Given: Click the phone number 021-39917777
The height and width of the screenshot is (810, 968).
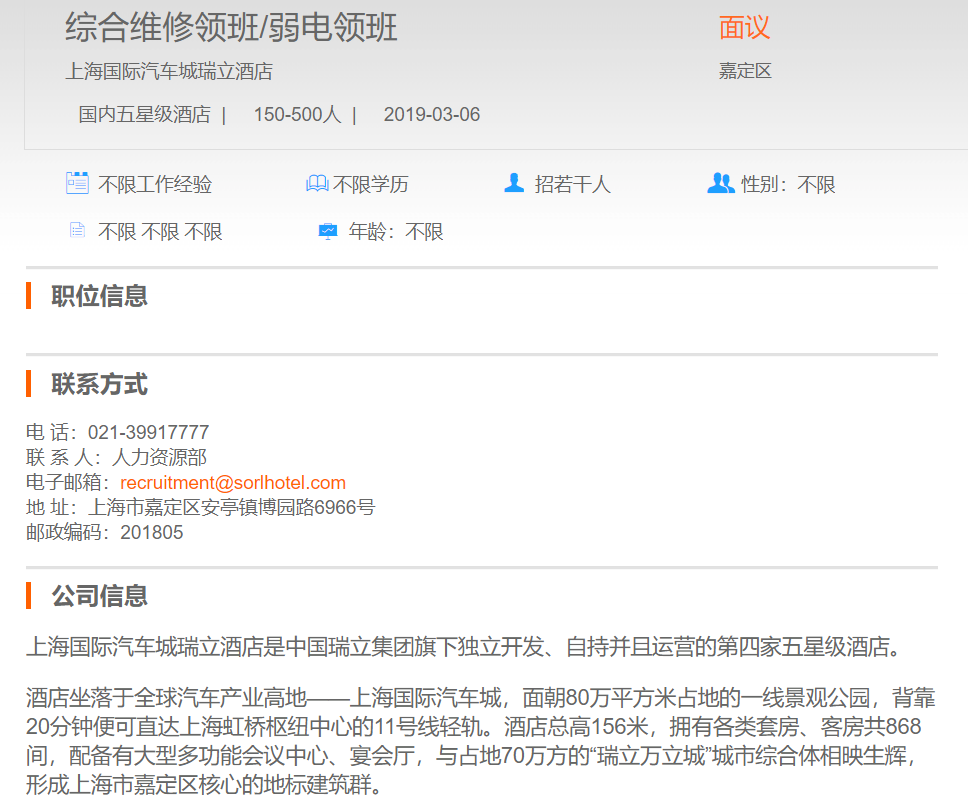Looking at the screenshot, I should pyautogui.click(x=149, y=433).
